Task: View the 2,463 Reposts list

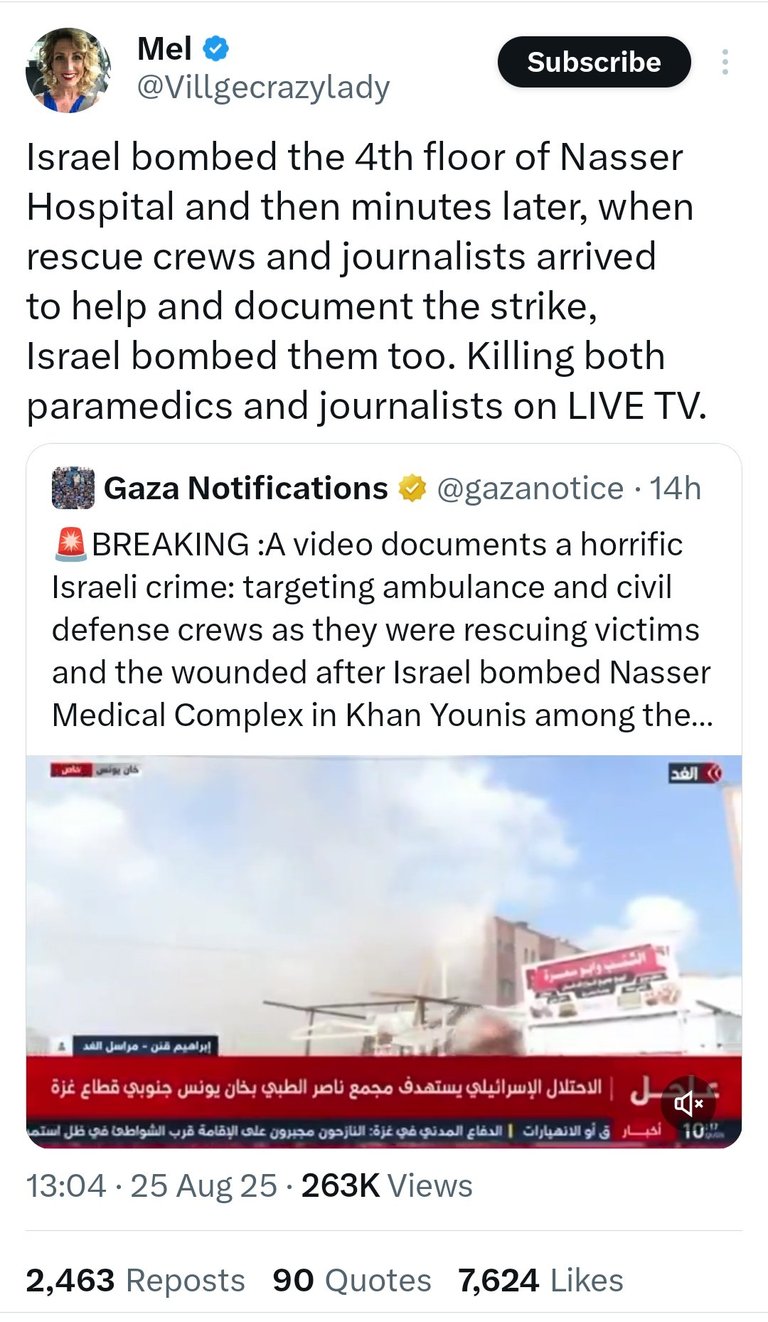Action: coord(135,1280)
